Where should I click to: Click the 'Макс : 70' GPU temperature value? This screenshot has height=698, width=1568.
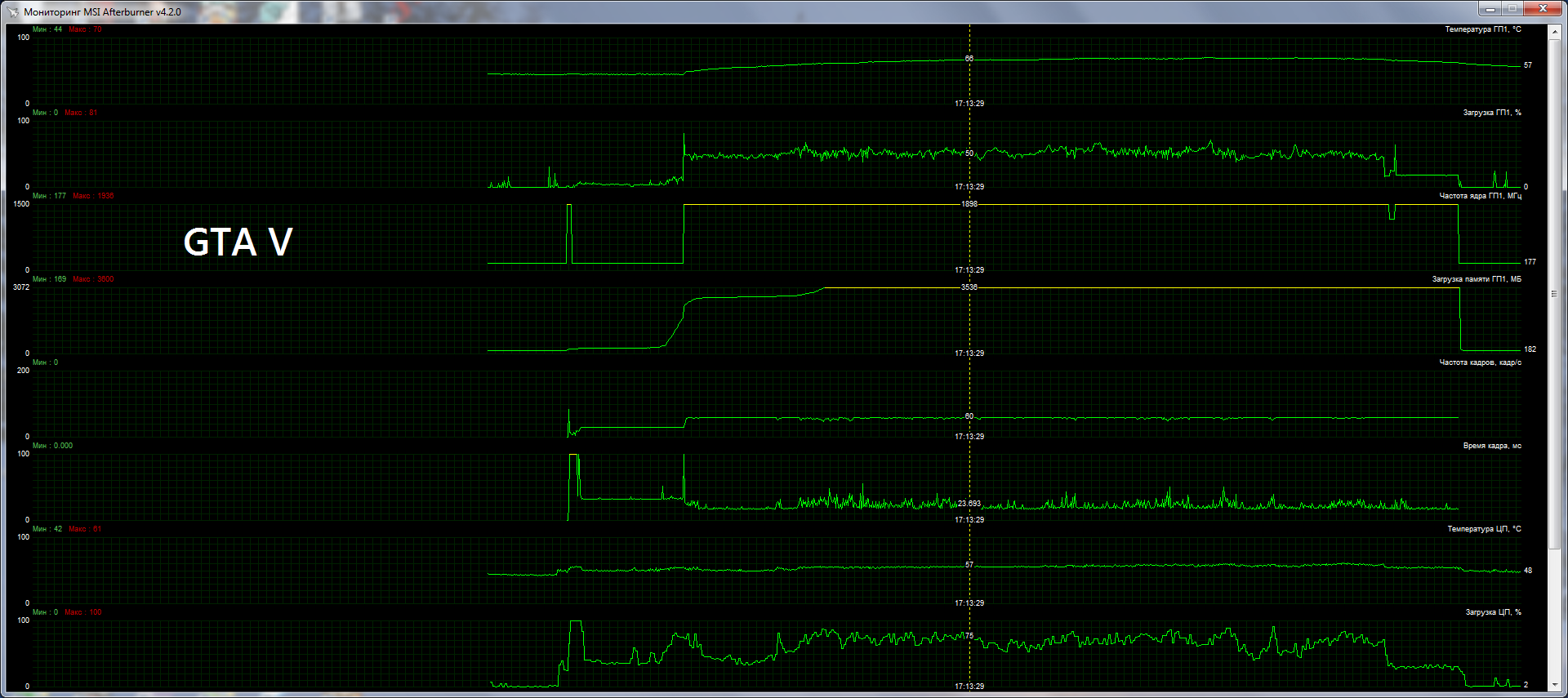(86, 29)
